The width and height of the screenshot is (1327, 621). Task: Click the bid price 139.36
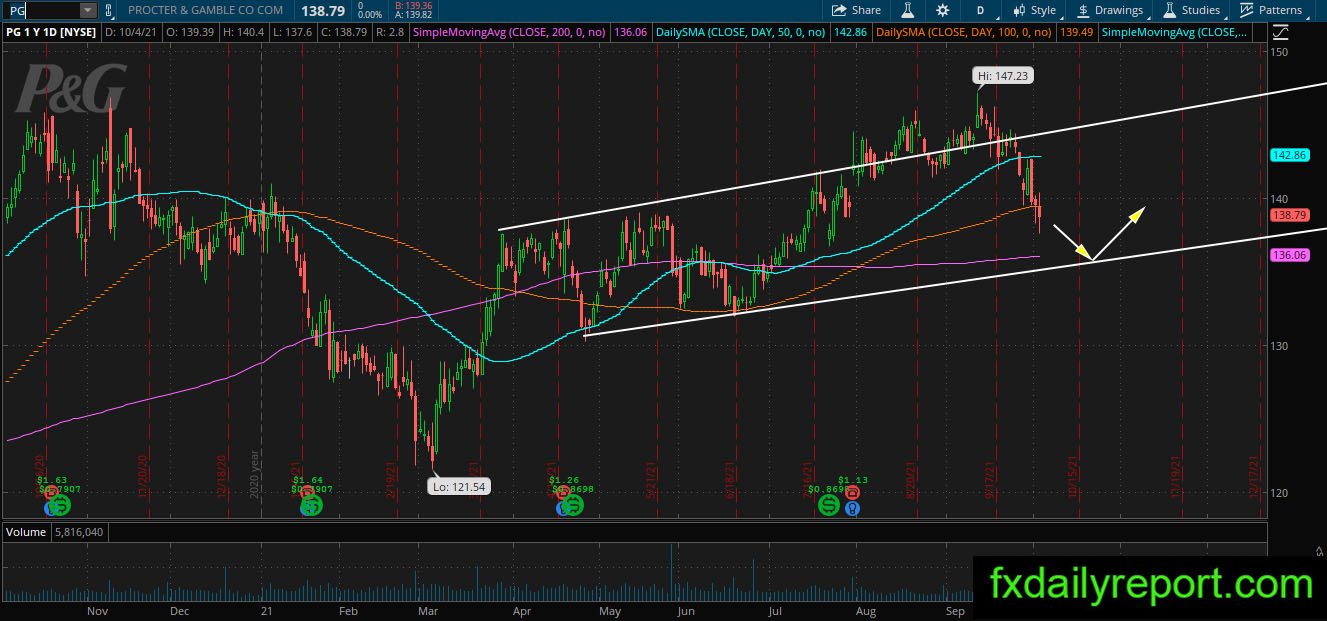tap(411, 5)
